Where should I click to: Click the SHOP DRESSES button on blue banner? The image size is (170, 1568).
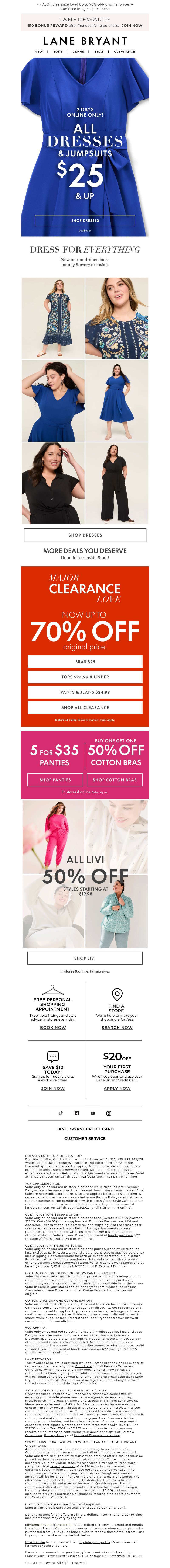pos(85,220)
